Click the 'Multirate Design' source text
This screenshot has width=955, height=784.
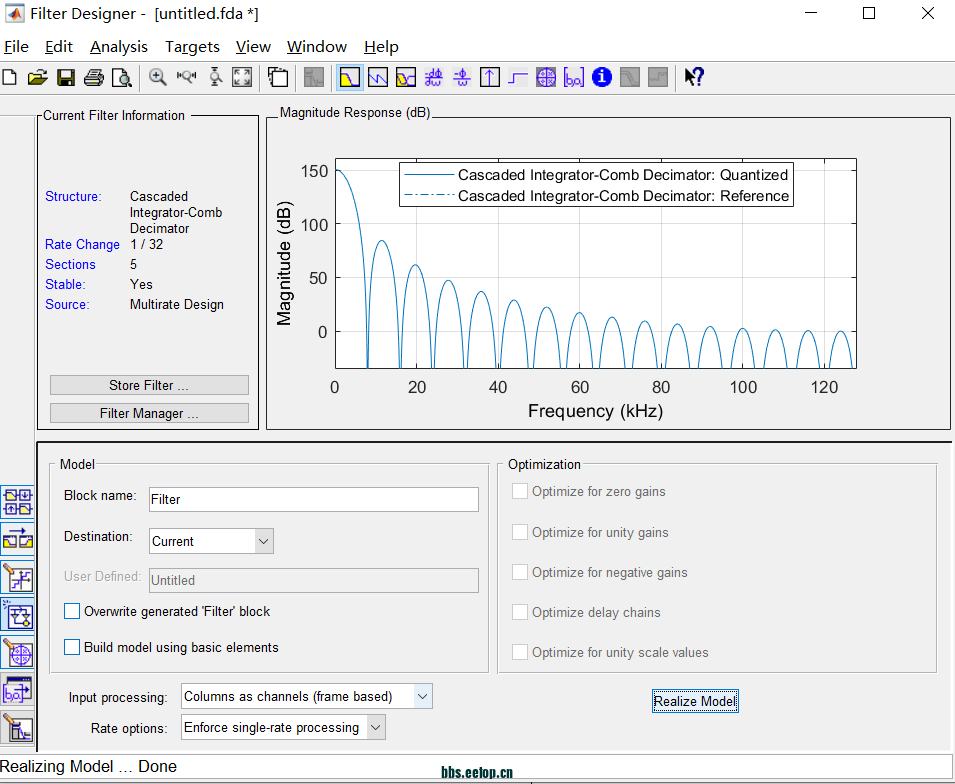tap(177, 305)
